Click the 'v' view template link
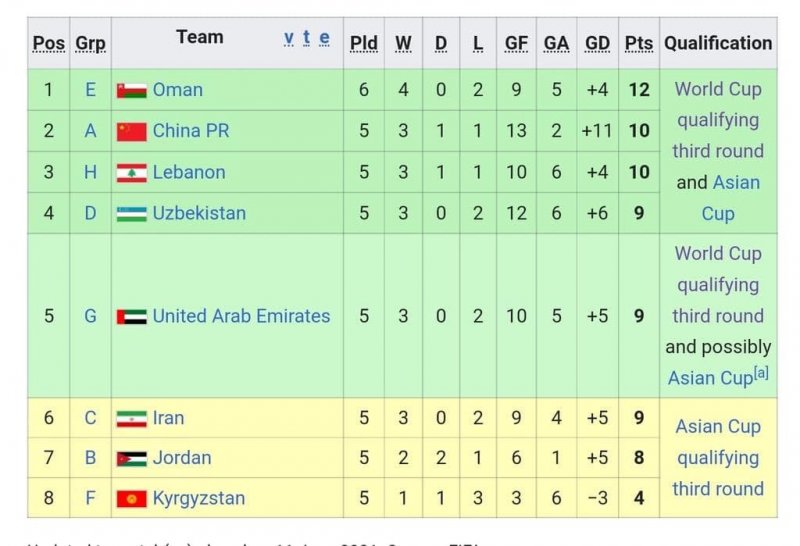Viewport: 800px width, 546px height. 289,38
